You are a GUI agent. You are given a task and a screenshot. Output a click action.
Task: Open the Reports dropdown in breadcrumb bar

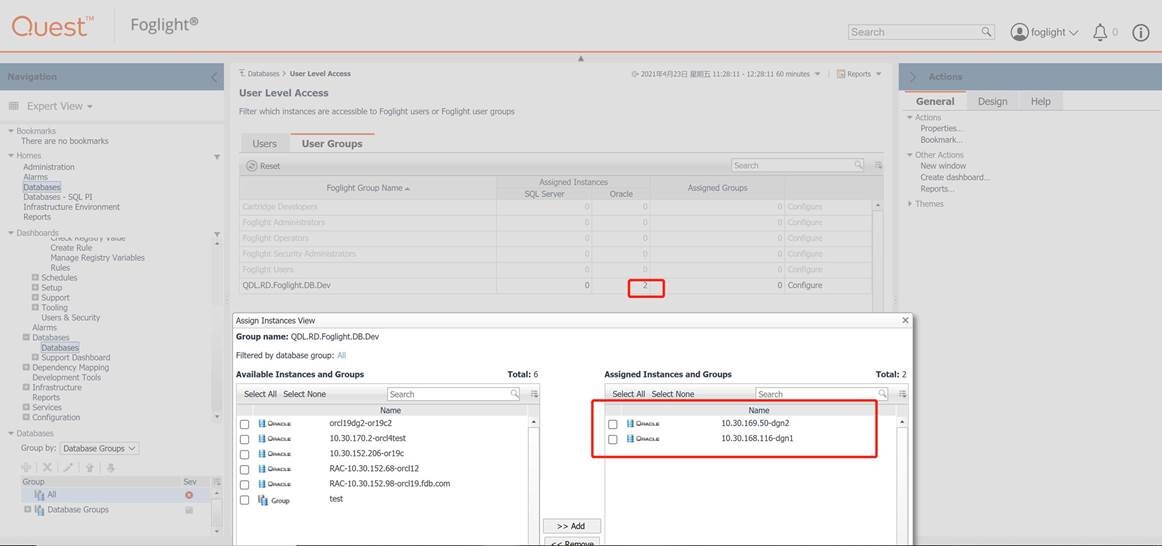tap(878, 74)
